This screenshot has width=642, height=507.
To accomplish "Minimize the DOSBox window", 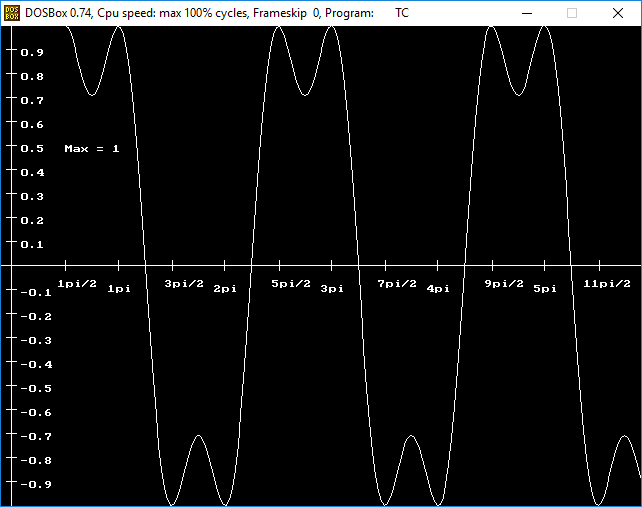I will click(x=527, y=13).
